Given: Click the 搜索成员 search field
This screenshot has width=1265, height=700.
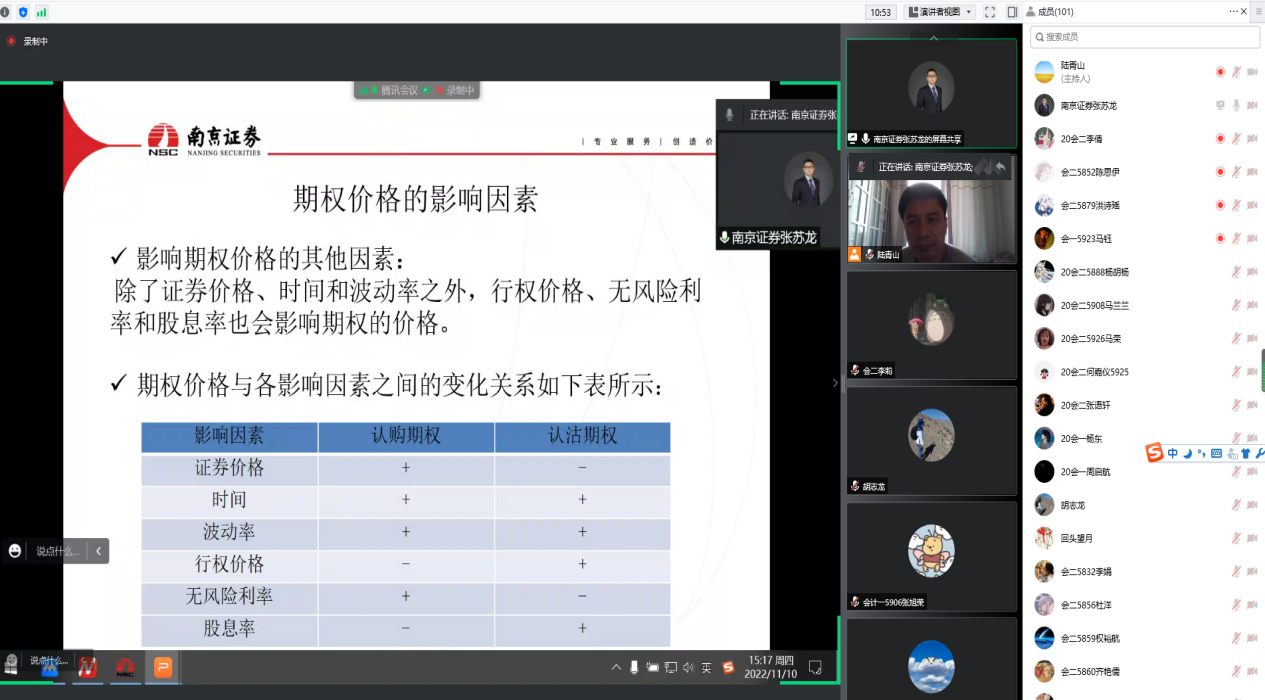Looking at the screenshot, I should (1145, 37).
